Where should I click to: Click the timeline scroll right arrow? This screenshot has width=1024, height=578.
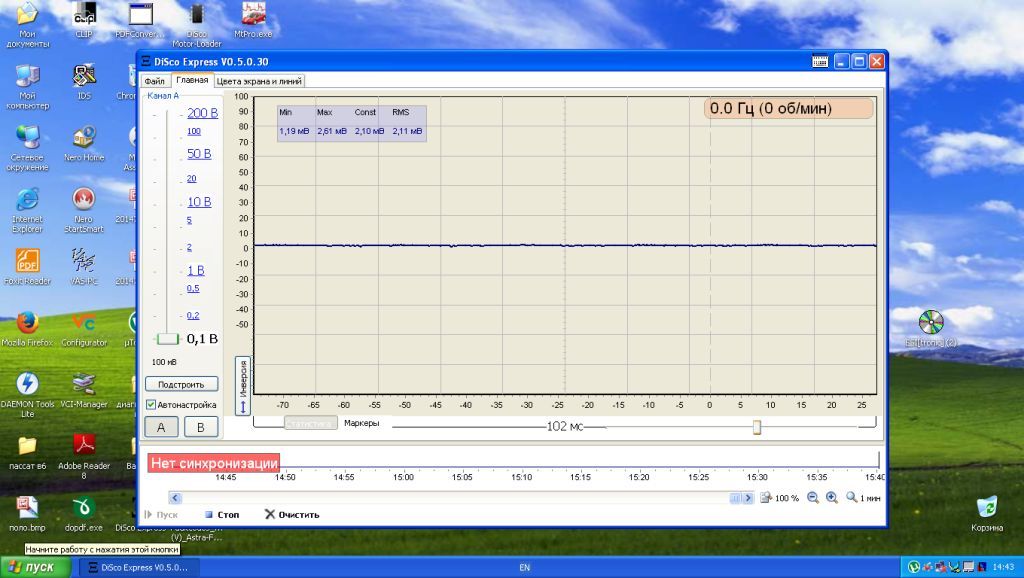tap(748, 498)
